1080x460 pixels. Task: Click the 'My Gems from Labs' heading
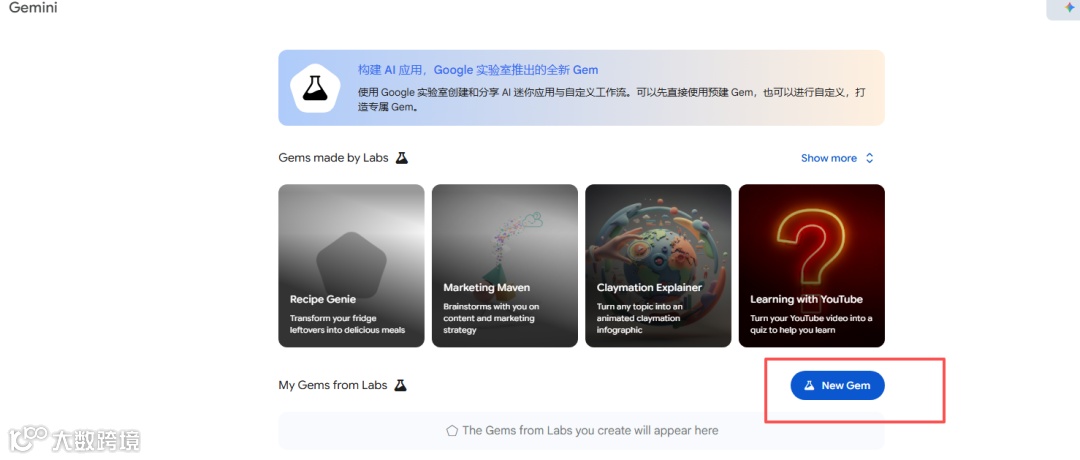click(x=333, y=385)
